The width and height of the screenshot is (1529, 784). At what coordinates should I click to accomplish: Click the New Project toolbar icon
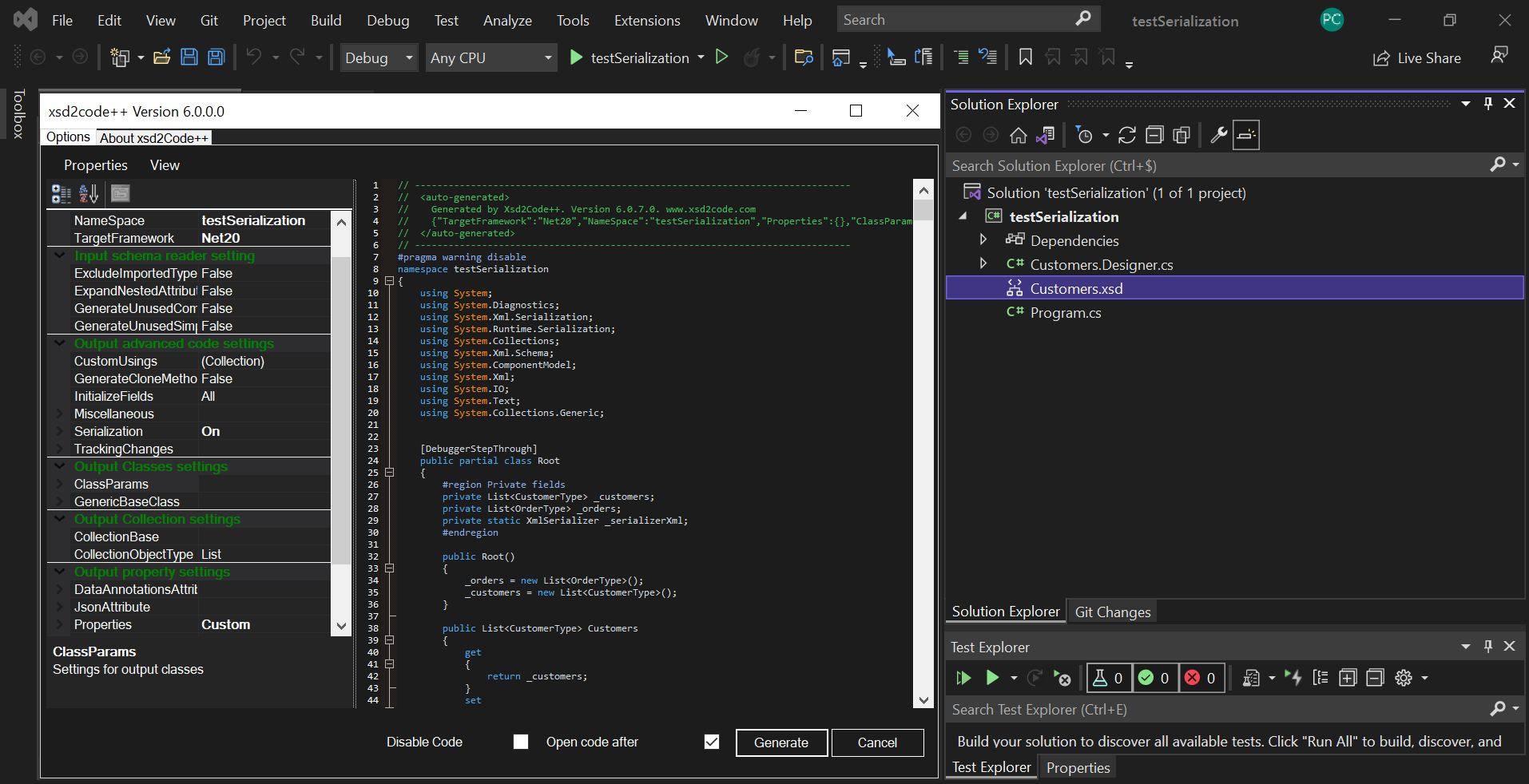click(120, 57)
